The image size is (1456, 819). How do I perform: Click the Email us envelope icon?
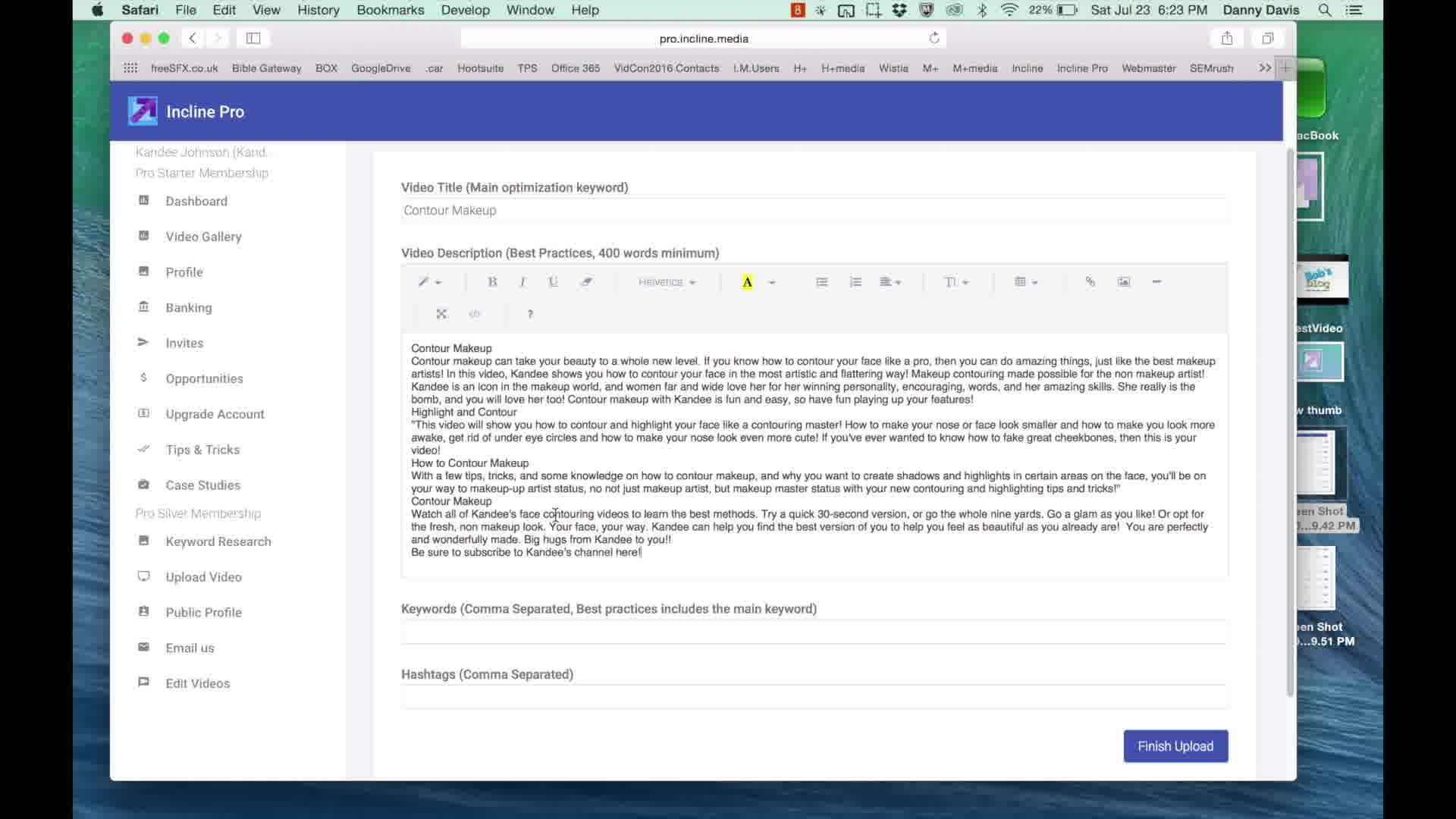(143, 647)
